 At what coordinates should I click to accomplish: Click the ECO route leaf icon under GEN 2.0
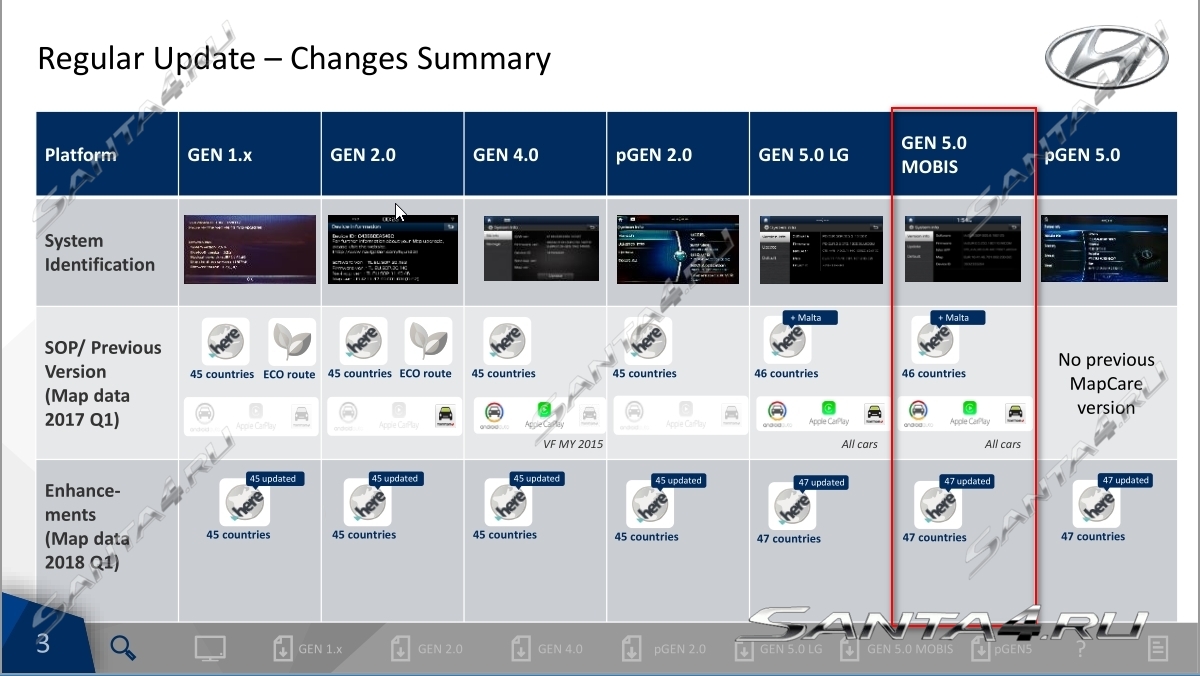click(x=428, y=342)
